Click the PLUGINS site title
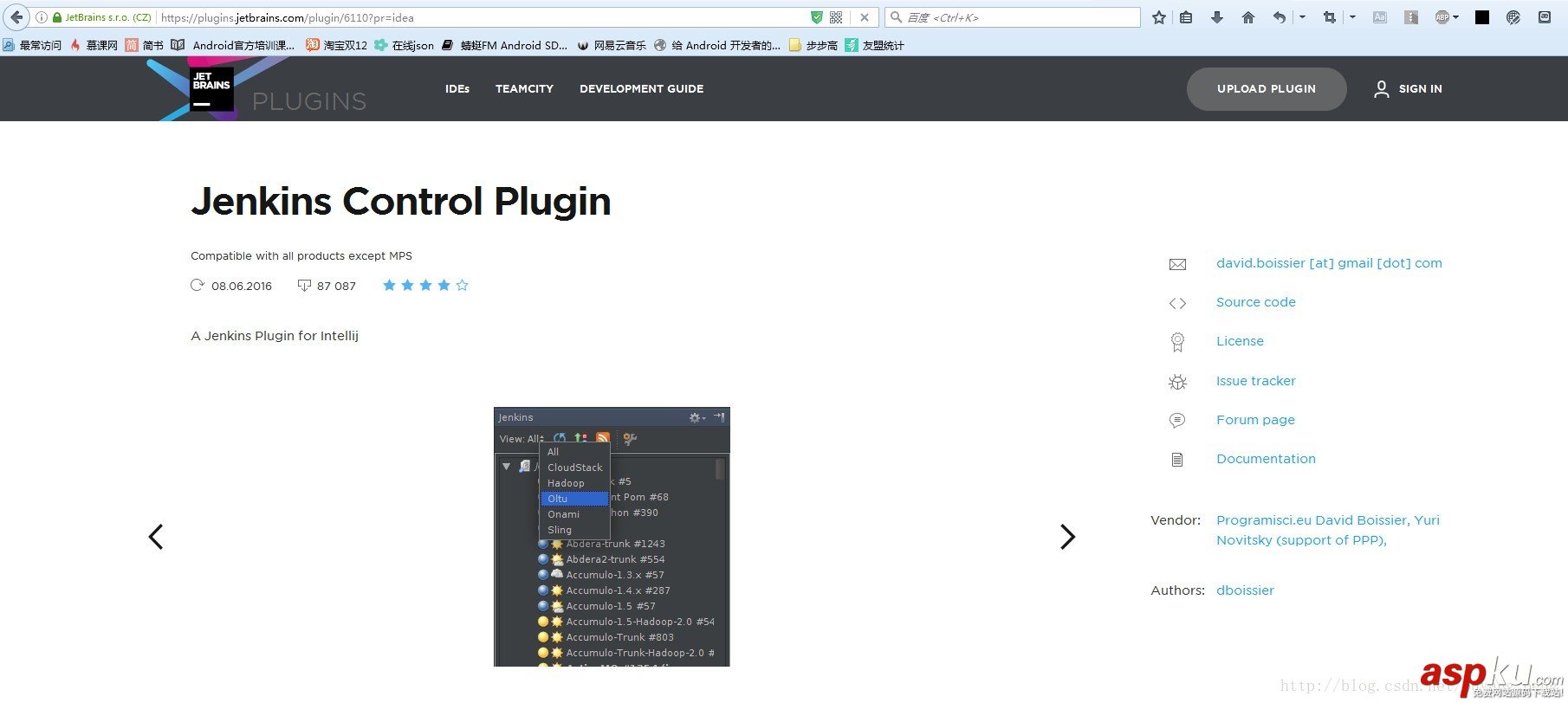Viewport: 1568px width, 703px height. (309, 101)
